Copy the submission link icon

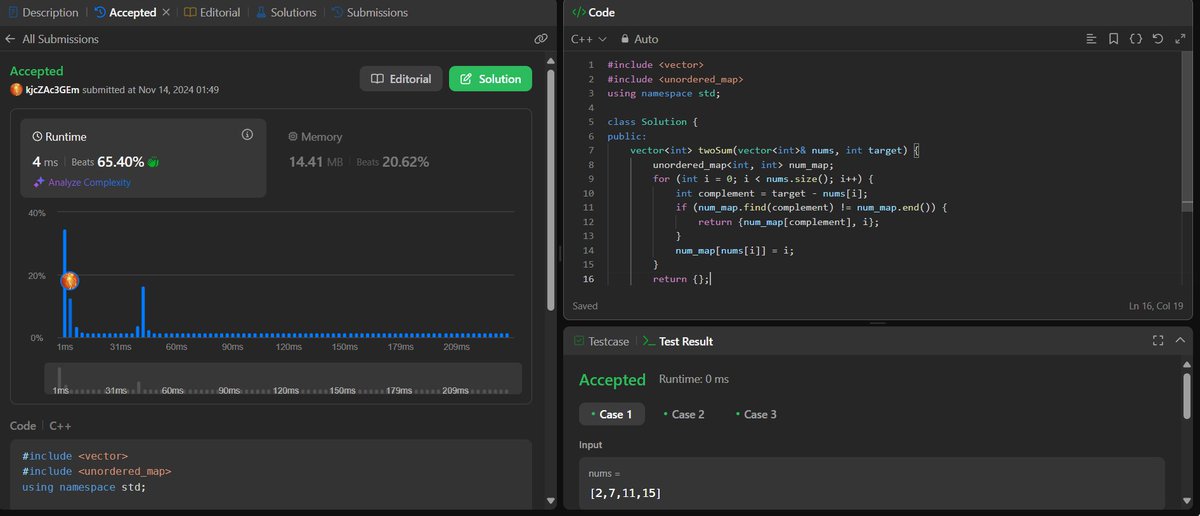pos(540,39)
